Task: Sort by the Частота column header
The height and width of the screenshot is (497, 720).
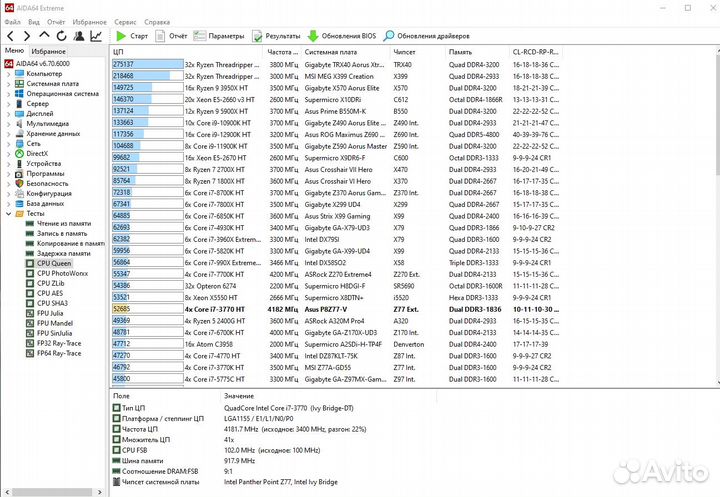Action: 282,52
